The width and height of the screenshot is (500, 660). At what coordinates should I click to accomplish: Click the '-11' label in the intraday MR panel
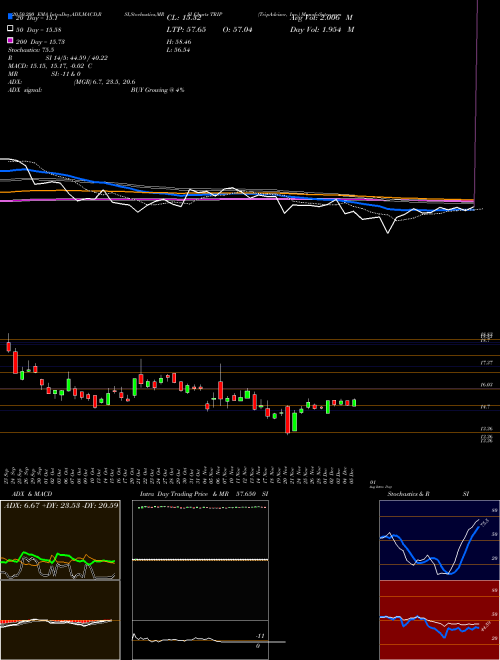[x=260, y=636]
